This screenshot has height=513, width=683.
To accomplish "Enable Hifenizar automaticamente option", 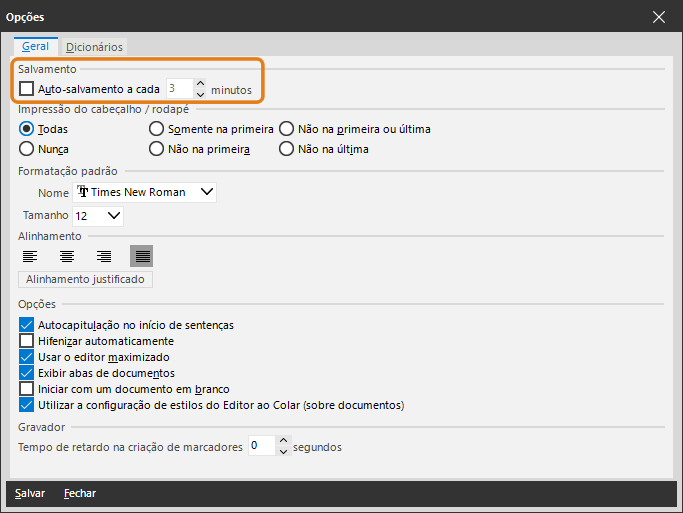I will pyautogui.click(x=27, y=341).
